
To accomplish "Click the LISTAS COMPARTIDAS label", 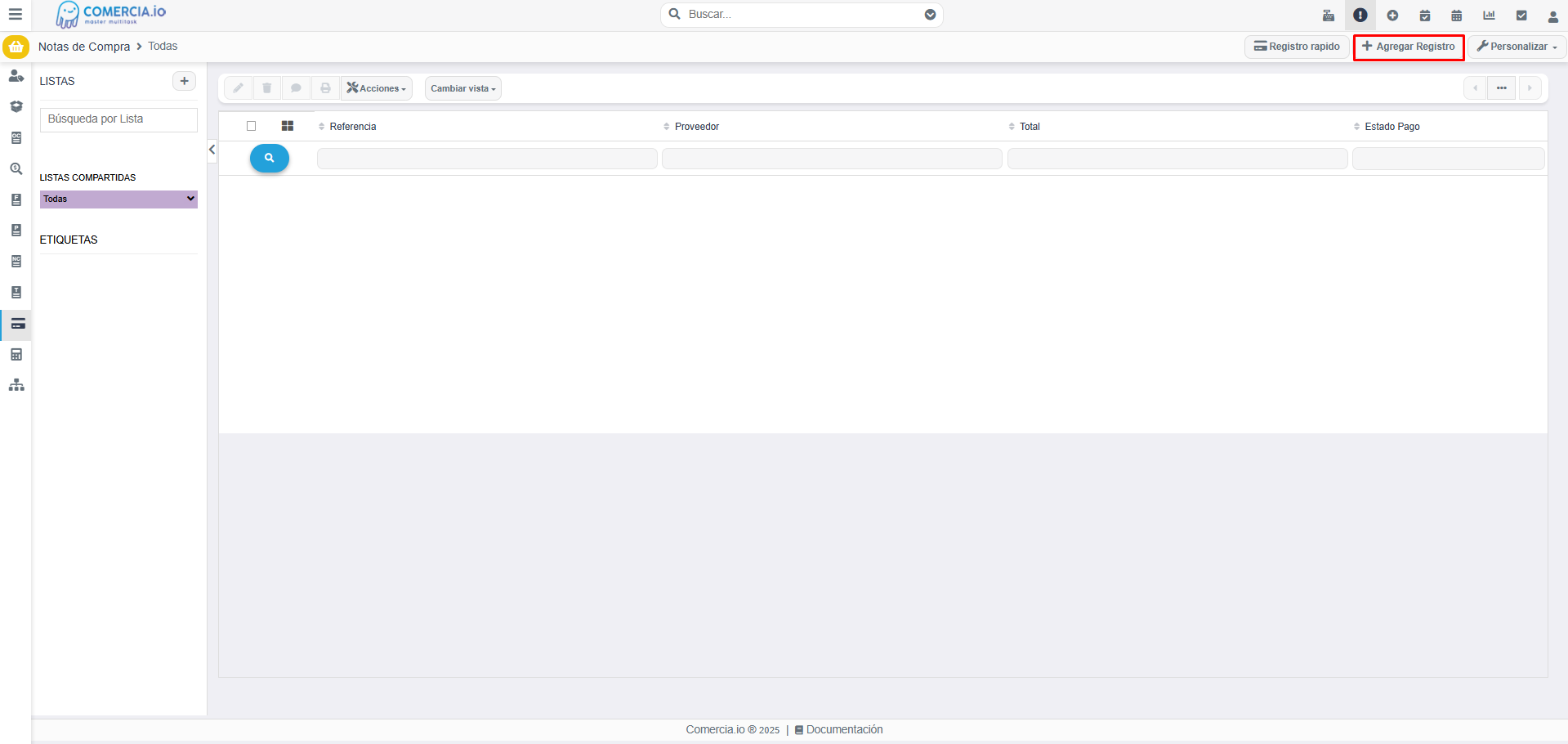I will pyautogui.click(x=87, y=177).
